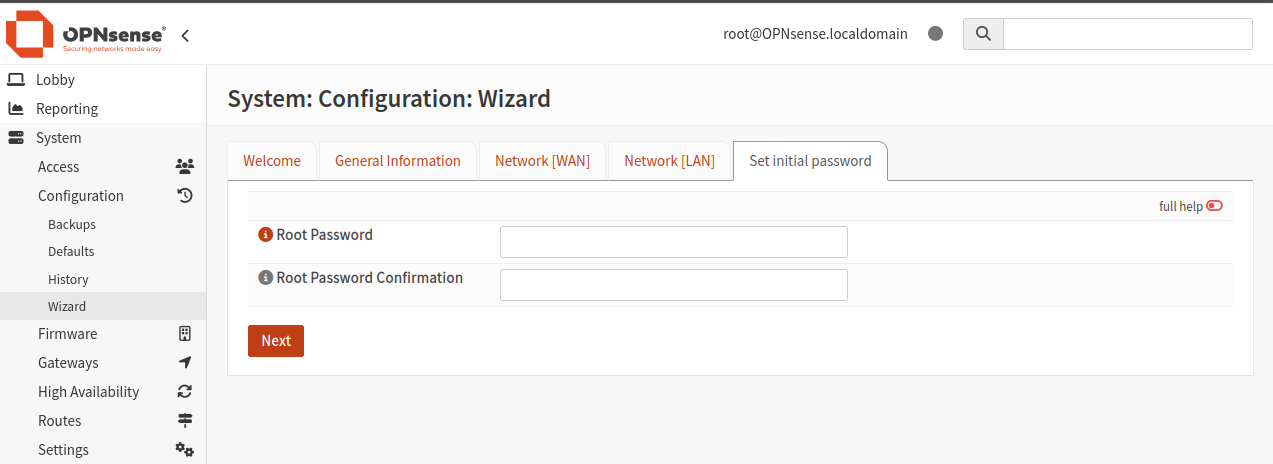
Task: Click the top search text box
Action: pos(1127,34)
